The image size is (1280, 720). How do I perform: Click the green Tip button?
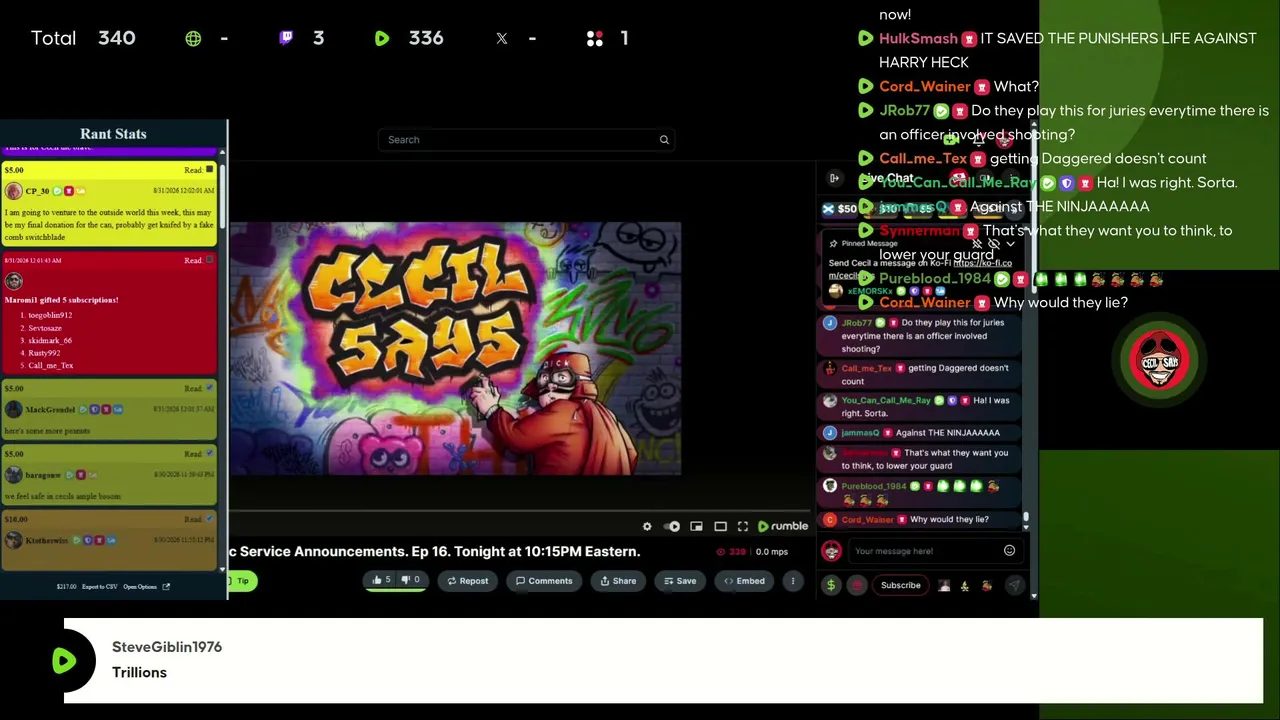pyautogui.click(x=242, y=581)
